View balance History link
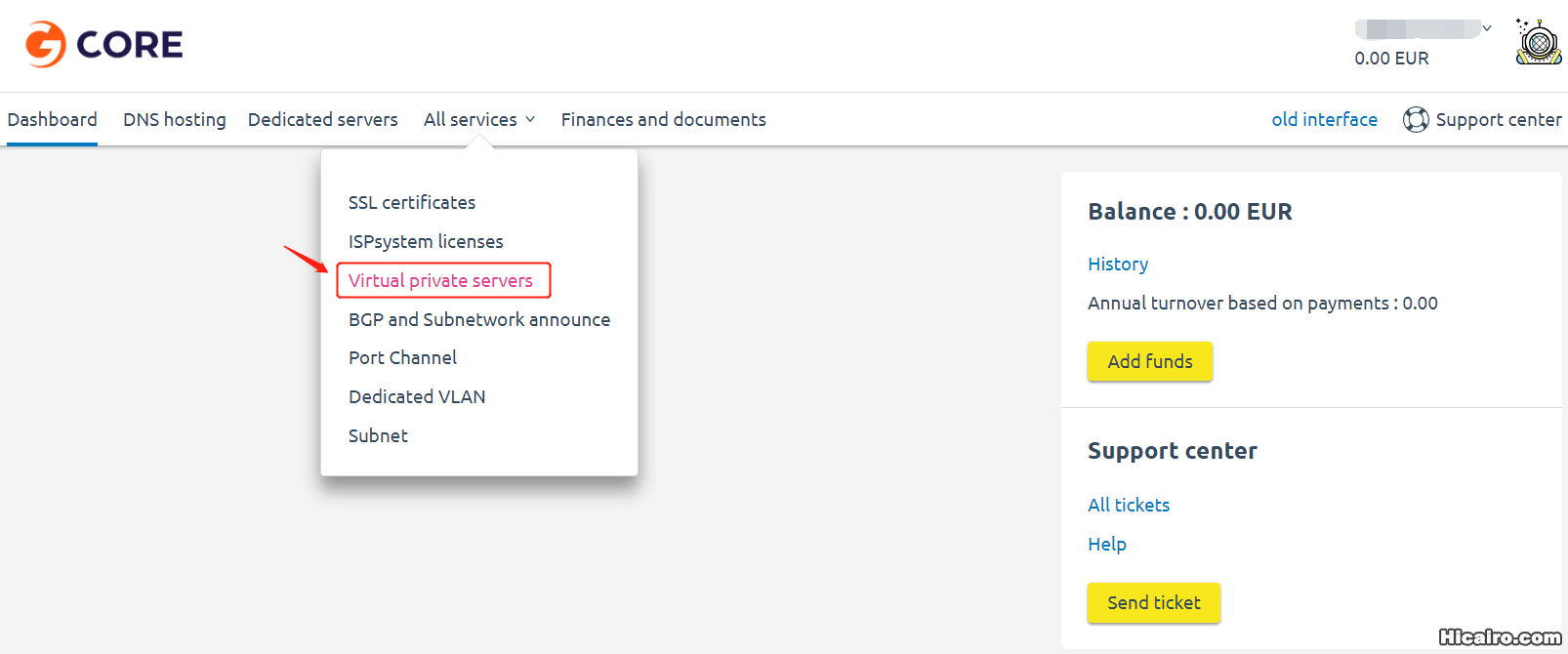Image resolution: width=1568 pixels, height=654 pixels. tap(1118, 264)
